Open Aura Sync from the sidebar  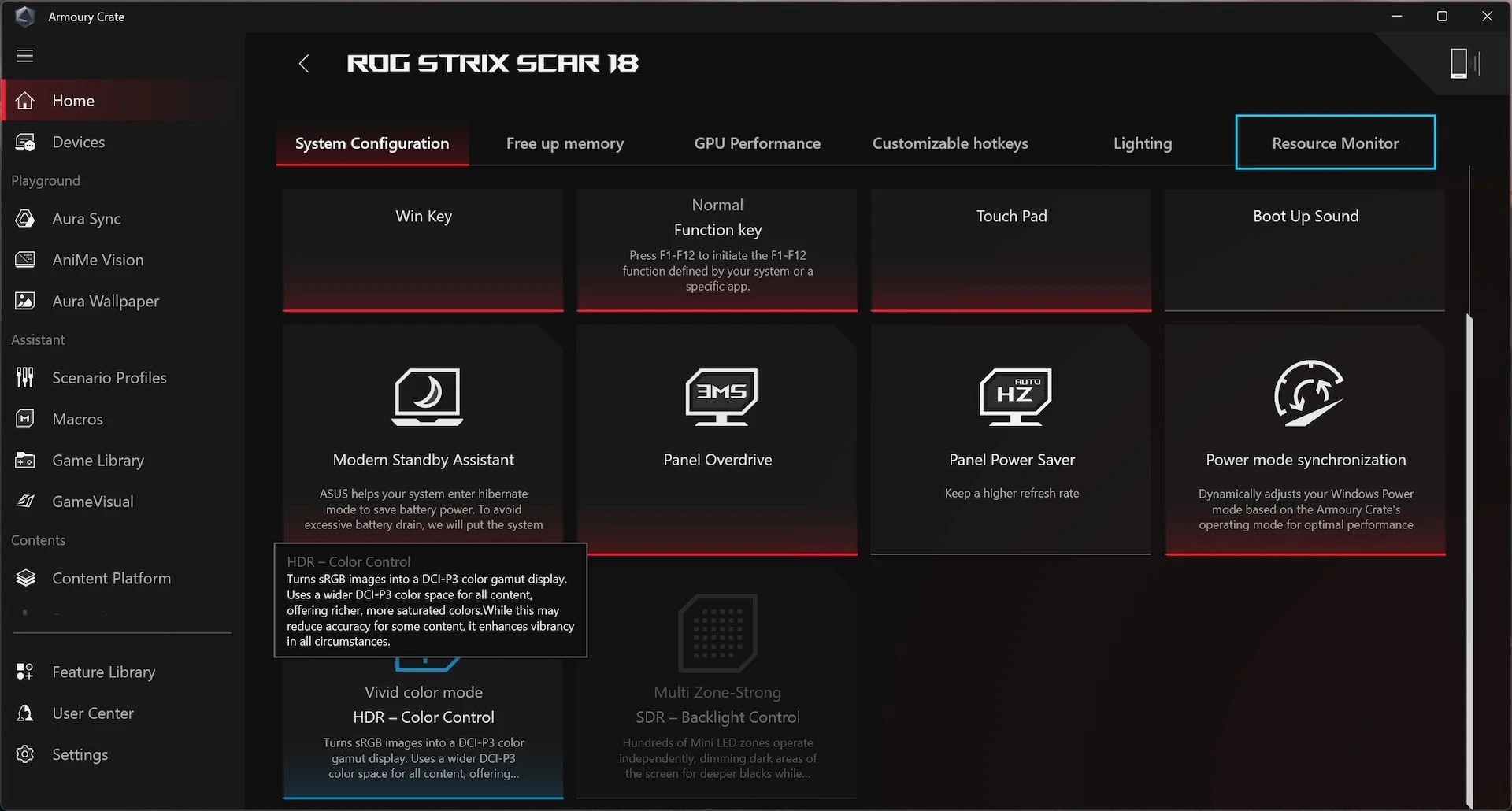pos(86,218)
